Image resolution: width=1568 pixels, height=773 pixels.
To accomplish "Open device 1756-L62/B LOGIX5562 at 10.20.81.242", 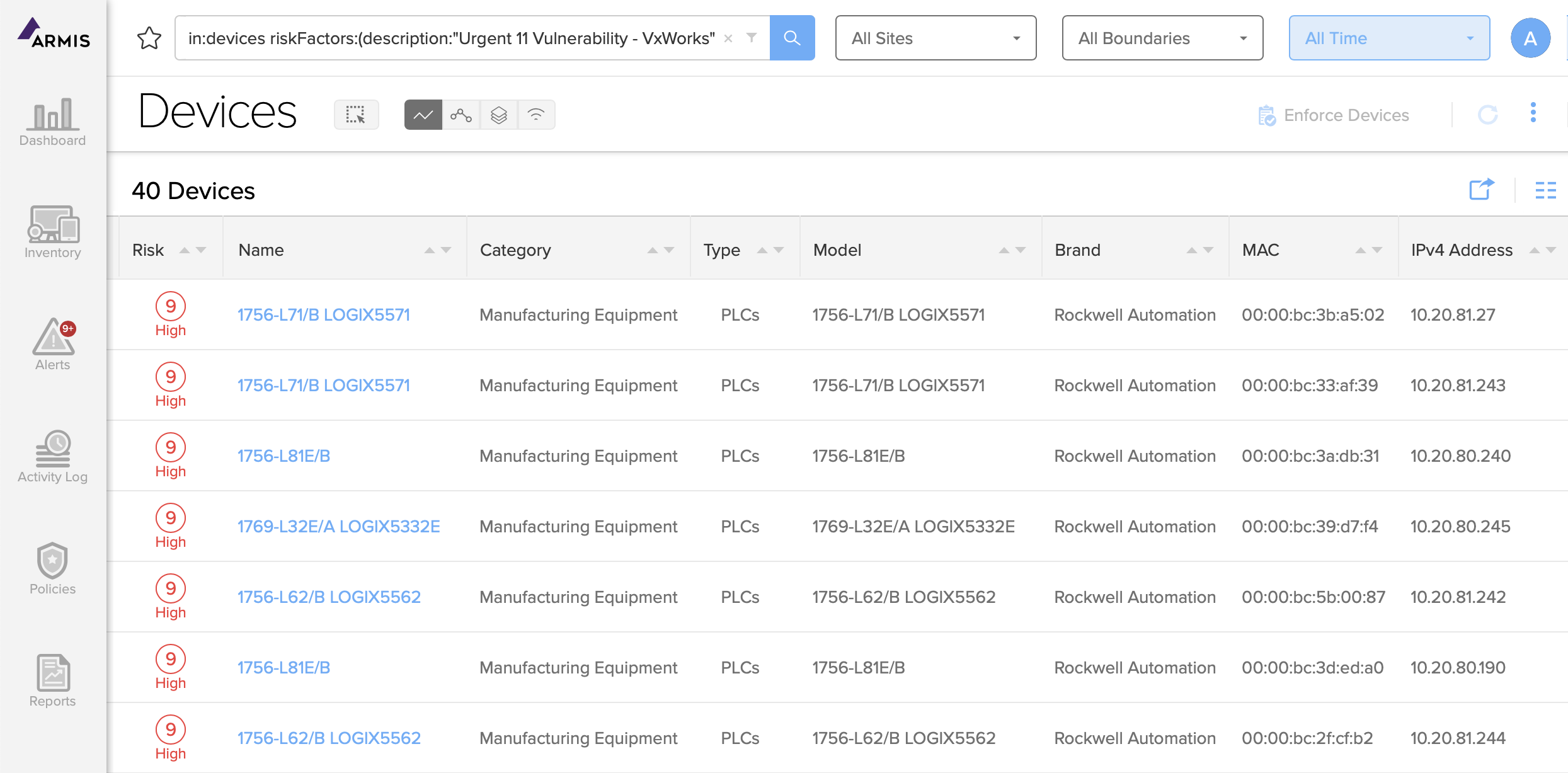I will click(x=329, y=597).
